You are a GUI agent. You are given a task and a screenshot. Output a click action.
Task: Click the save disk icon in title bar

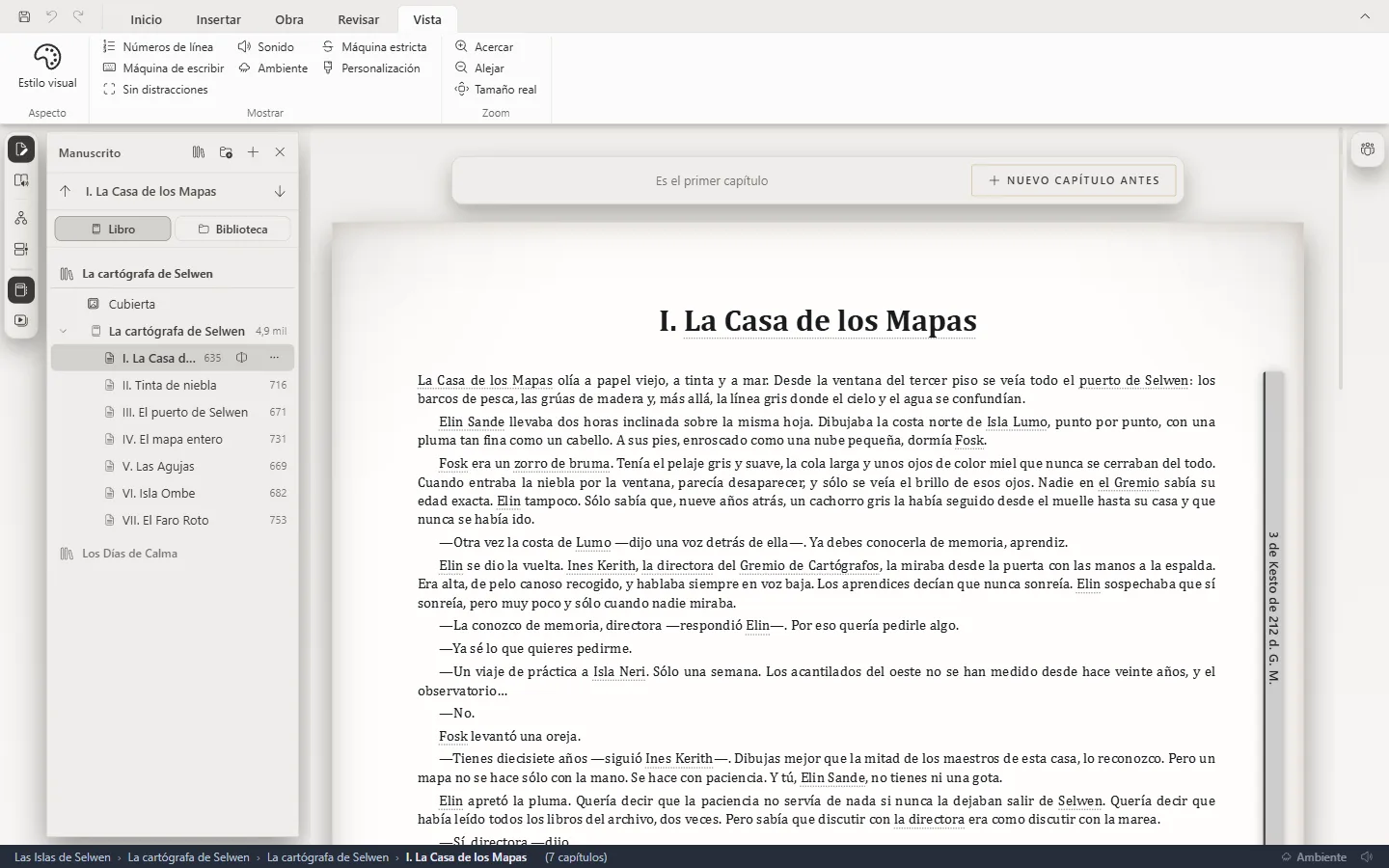[x=24, y=16]
